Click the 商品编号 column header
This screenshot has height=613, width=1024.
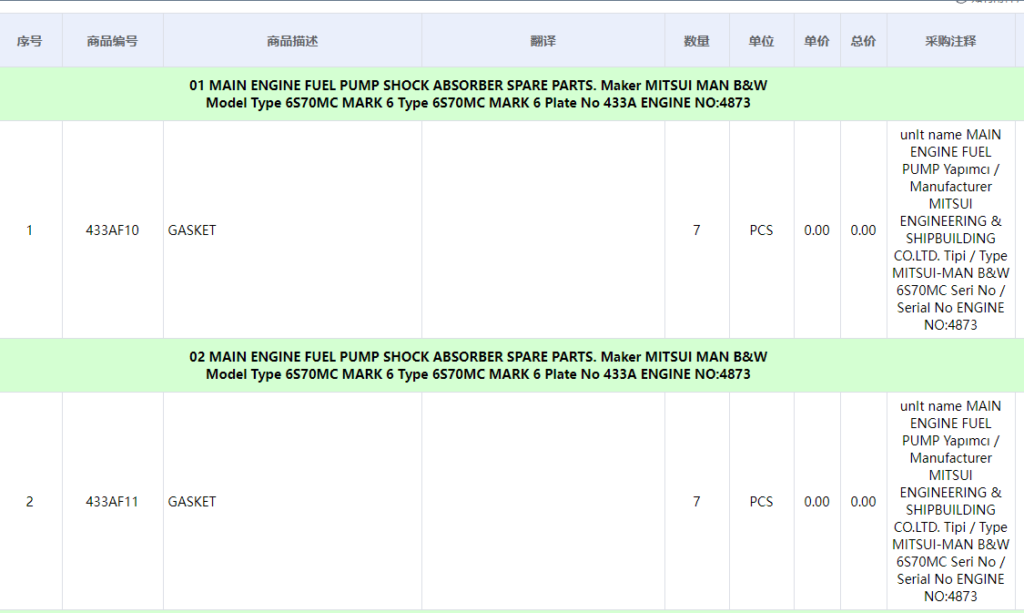(112, 41)
